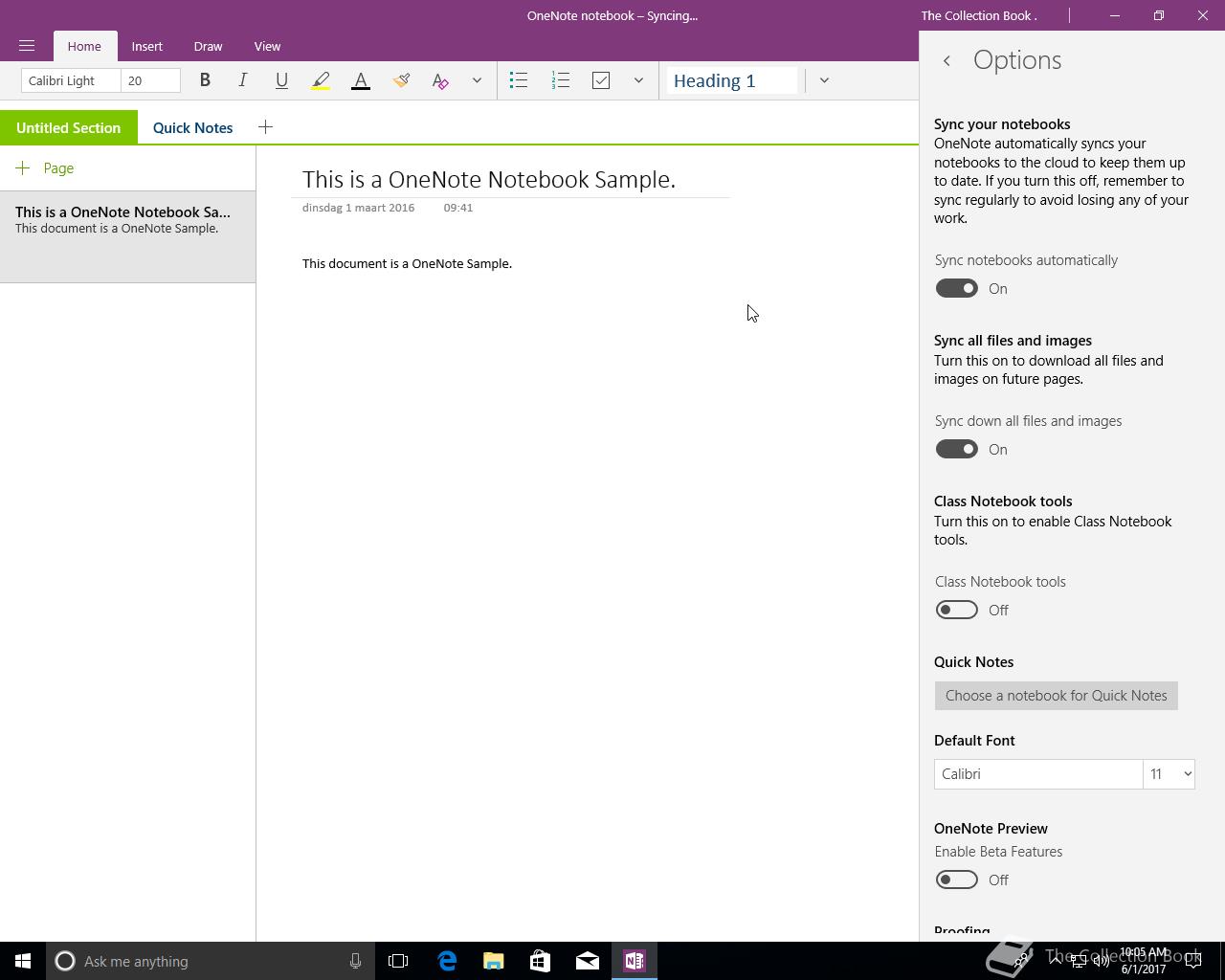Viewport: 1225px width, 980px height.
Task: Add a new Page
Action: tap(45, 168)
